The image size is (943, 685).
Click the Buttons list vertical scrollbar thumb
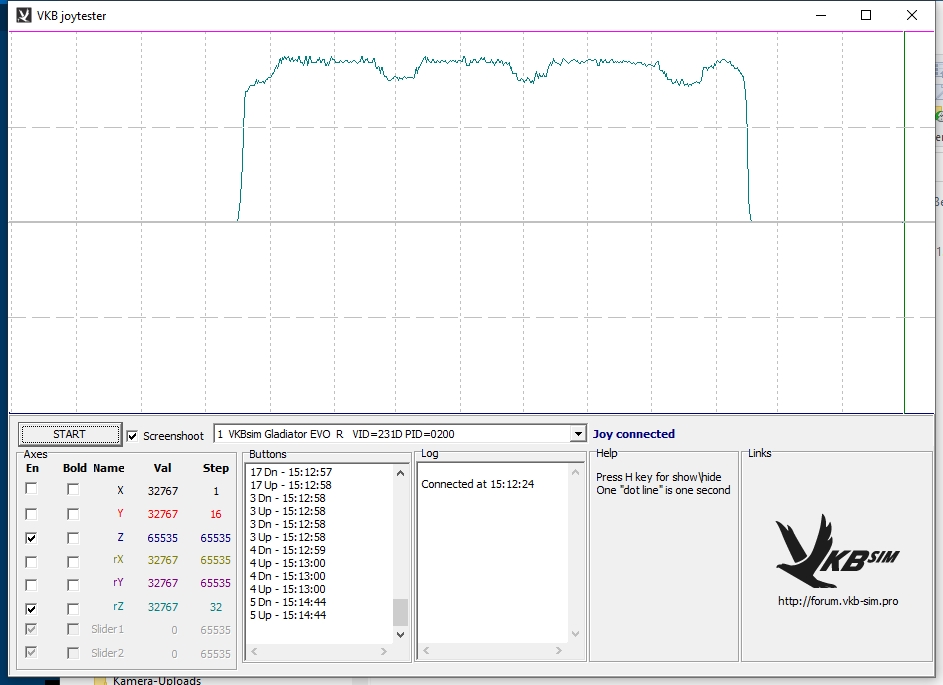click(401, 612)
